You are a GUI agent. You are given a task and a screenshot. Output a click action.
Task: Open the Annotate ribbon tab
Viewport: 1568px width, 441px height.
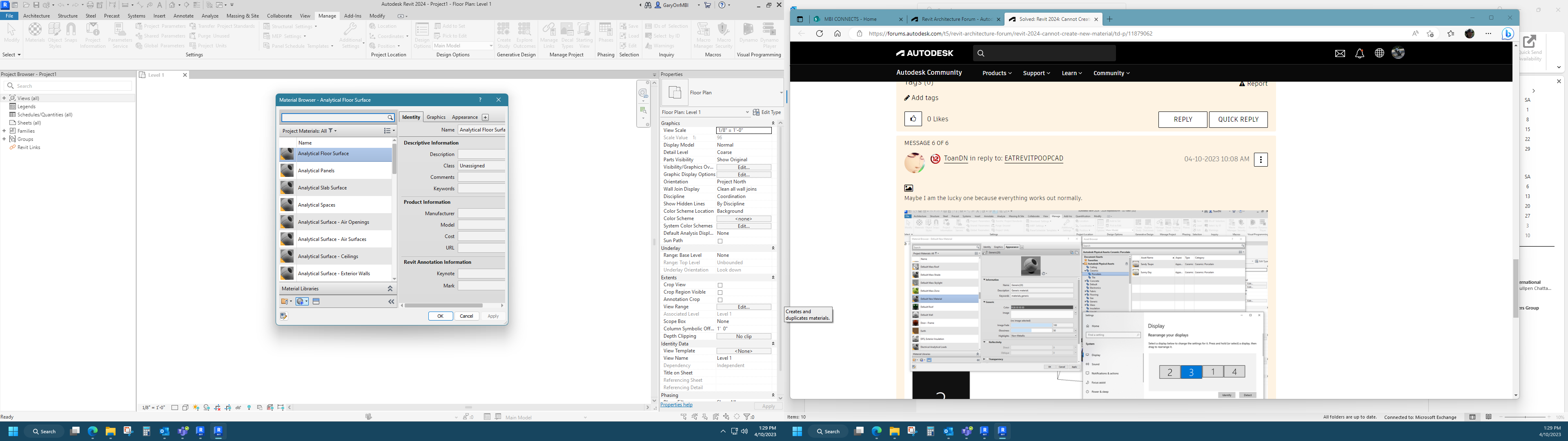click(183, 16)
